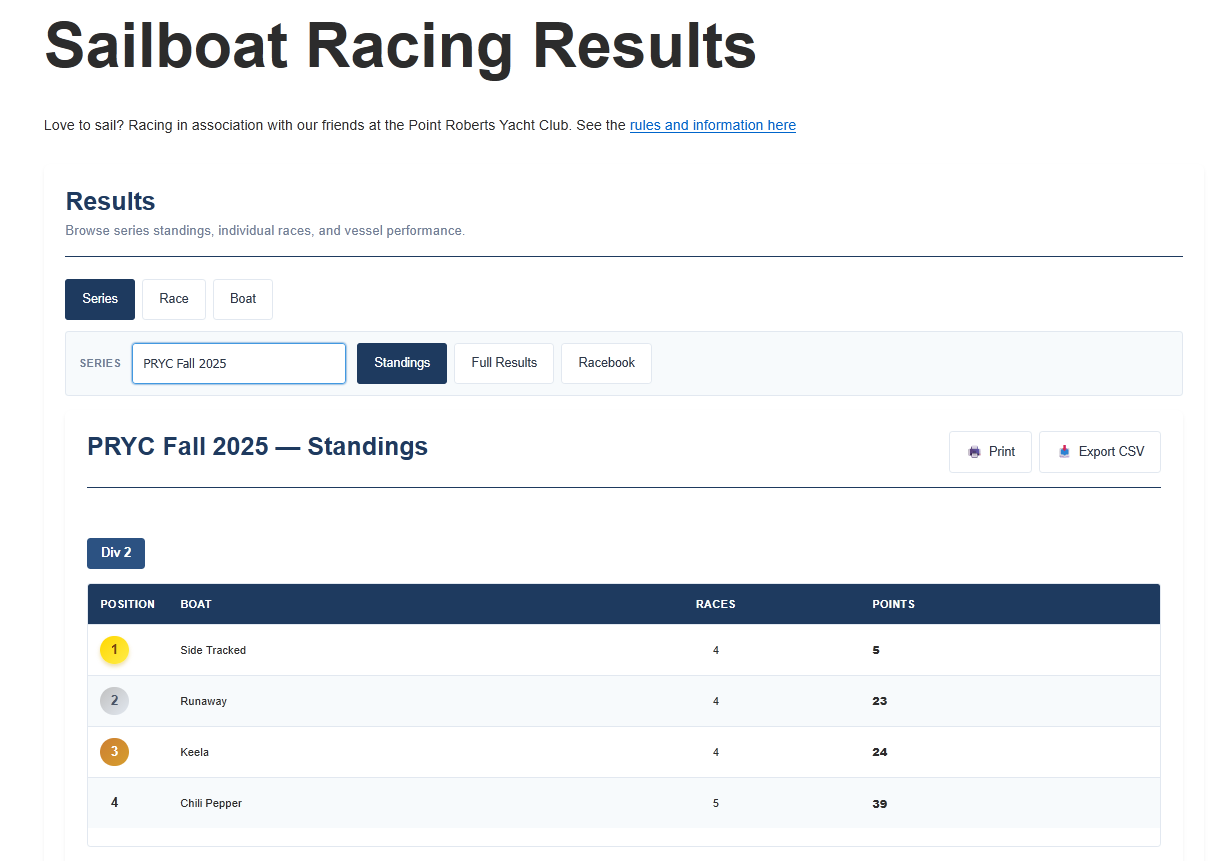This screenshot has width=1225, height=861.
Task: Open the Racebook view
Action: point(606,363)
